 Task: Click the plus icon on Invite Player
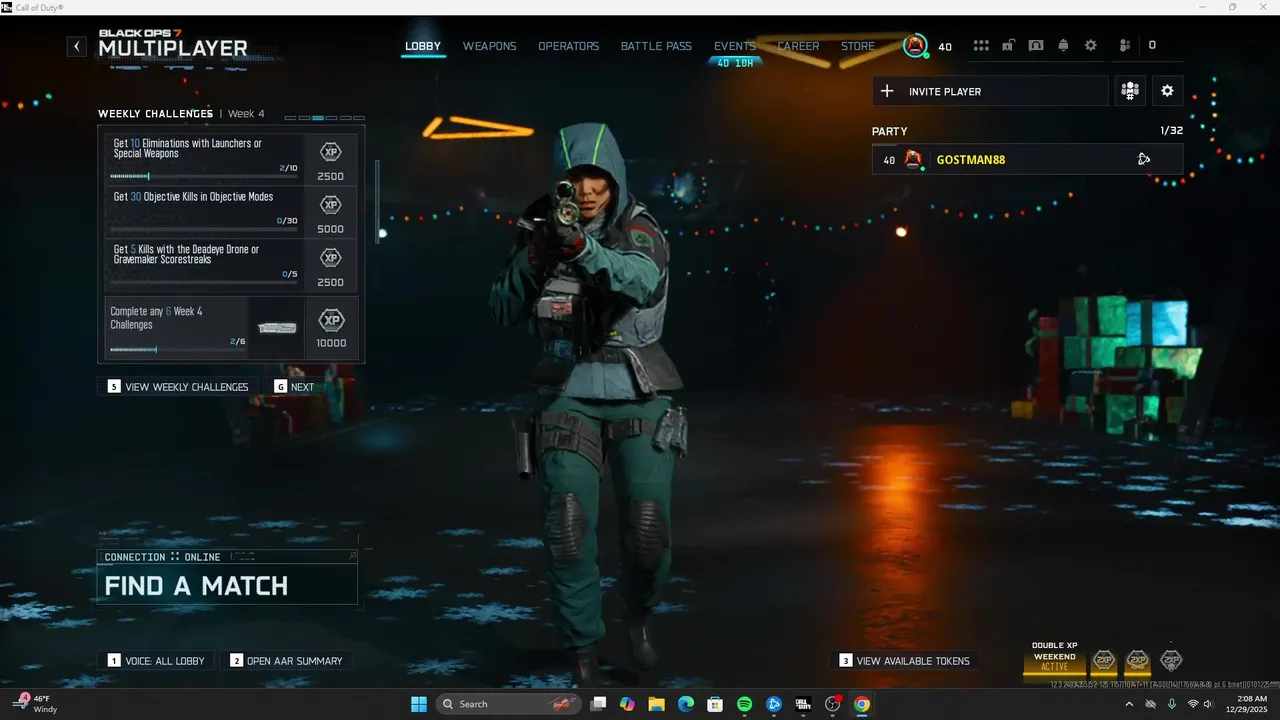(x=887, y=91)
